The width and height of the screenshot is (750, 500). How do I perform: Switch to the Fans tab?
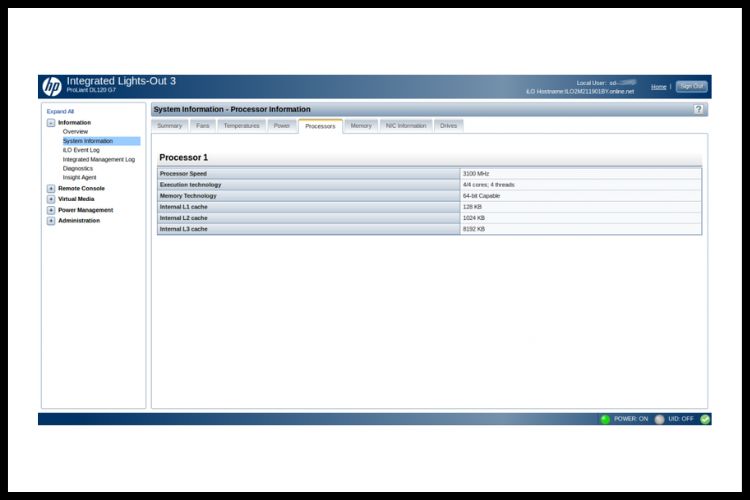(x=203, y=126)
